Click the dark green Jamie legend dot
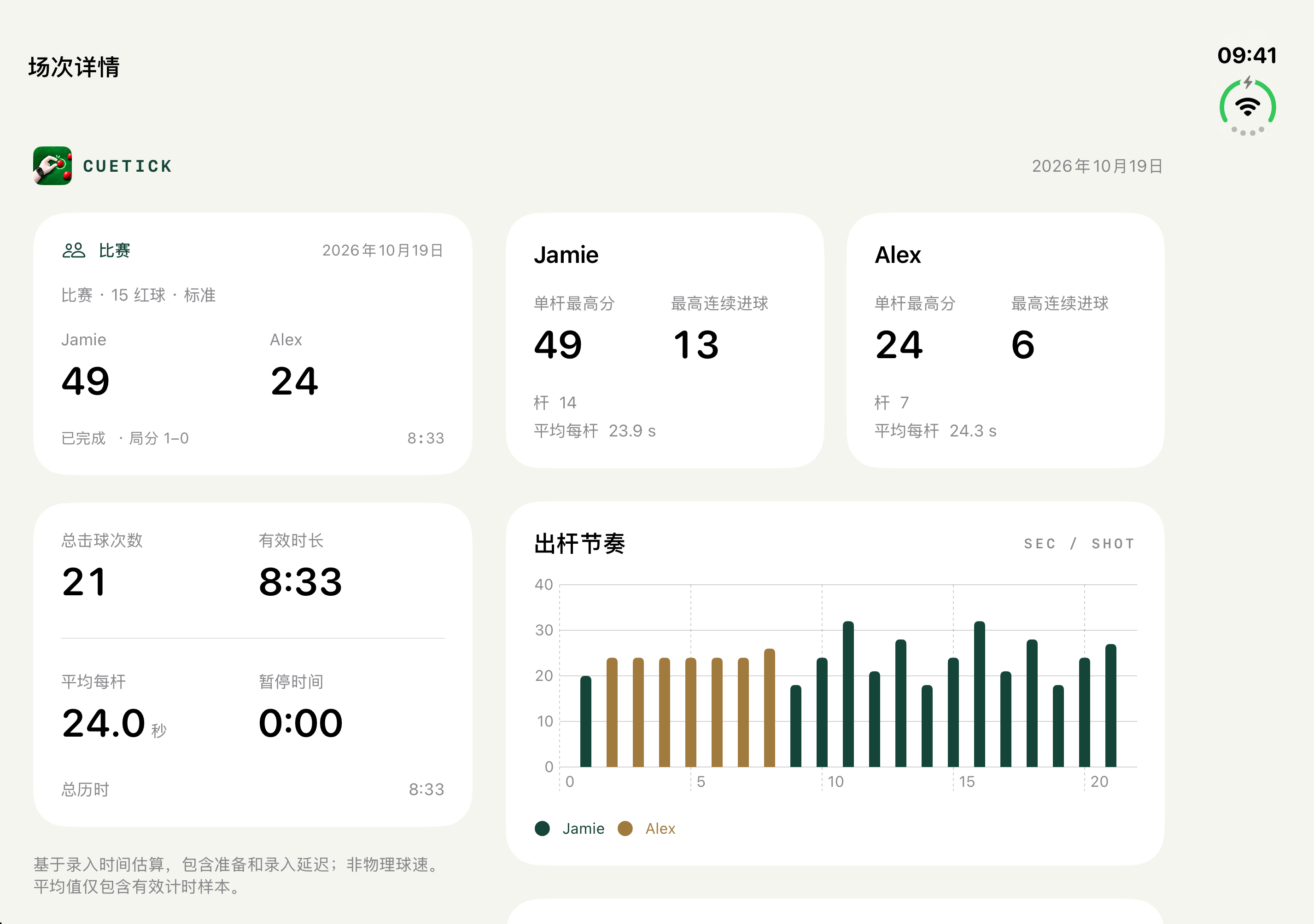 tap(542, 828)
